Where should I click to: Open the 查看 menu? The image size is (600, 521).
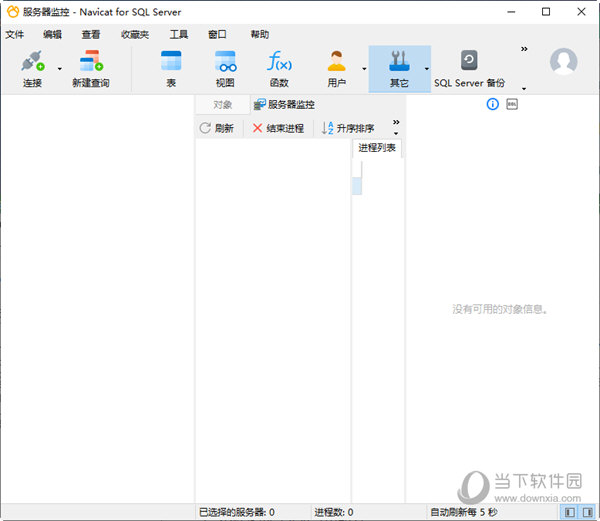click(x=91, y=34)
